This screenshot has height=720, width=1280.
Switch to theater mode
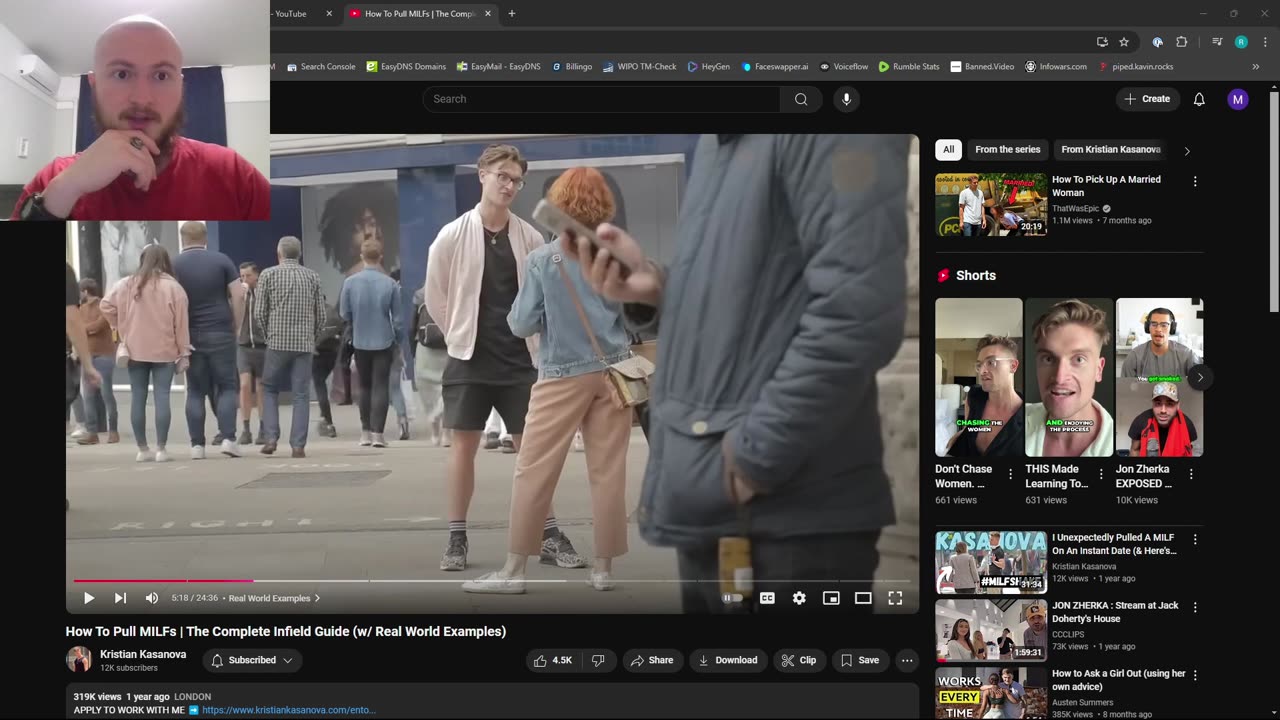pos(863,598)
